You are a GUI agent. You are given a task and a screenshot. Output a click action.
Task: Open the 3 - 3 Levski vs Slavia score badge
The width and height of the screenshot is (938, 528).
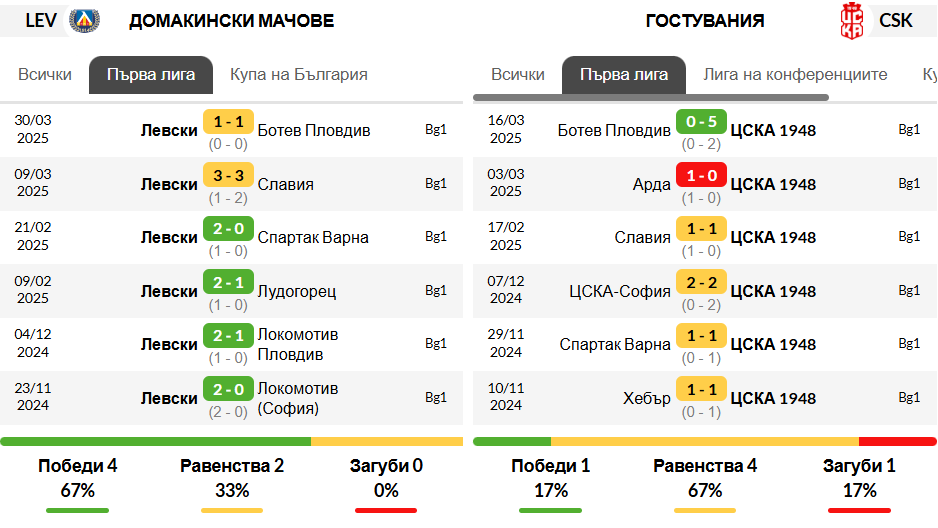[x=228, y=175]
